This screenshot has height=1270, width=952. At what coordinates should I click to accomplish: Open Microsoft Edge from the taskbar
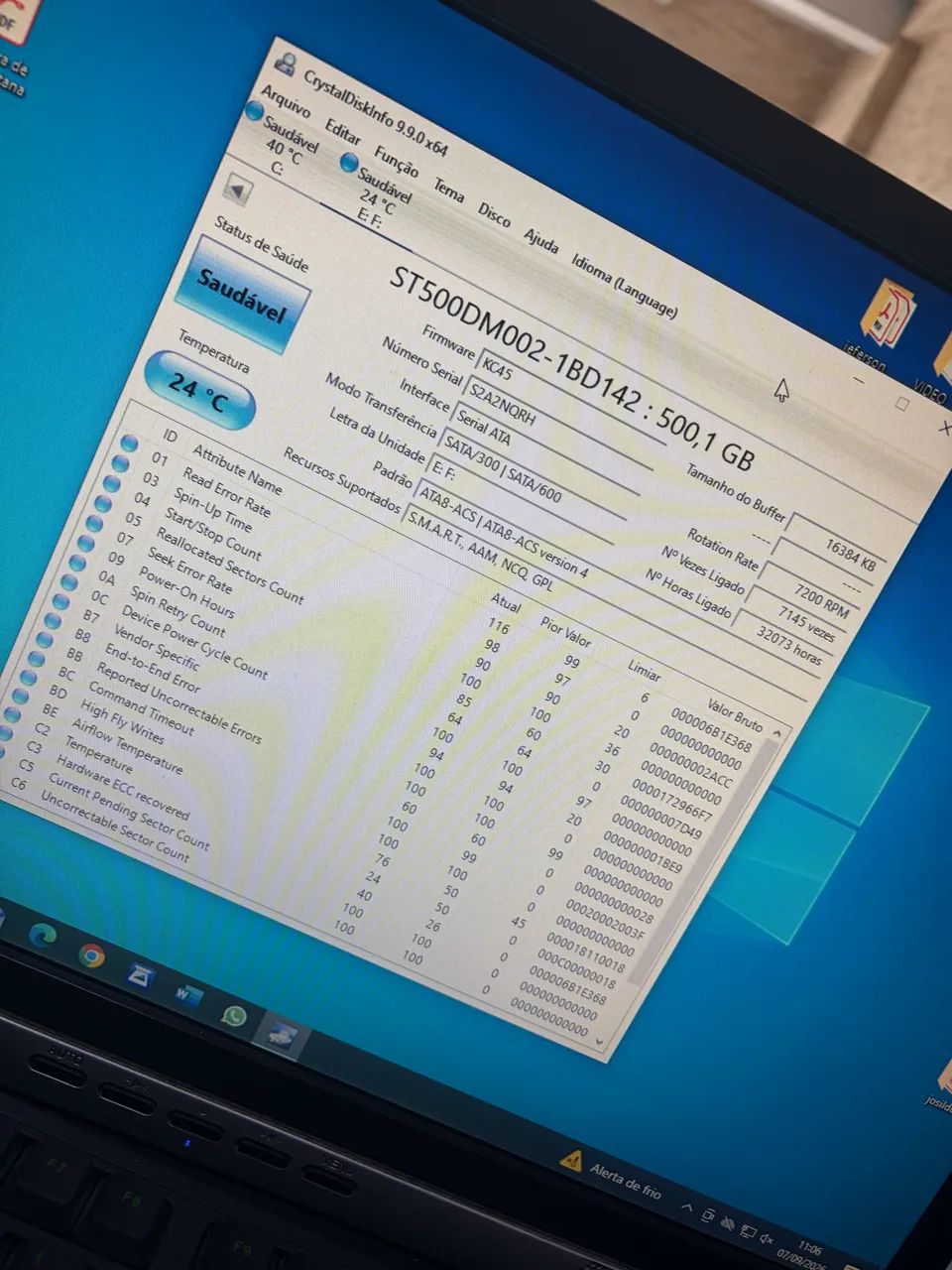tap(42, 934)
